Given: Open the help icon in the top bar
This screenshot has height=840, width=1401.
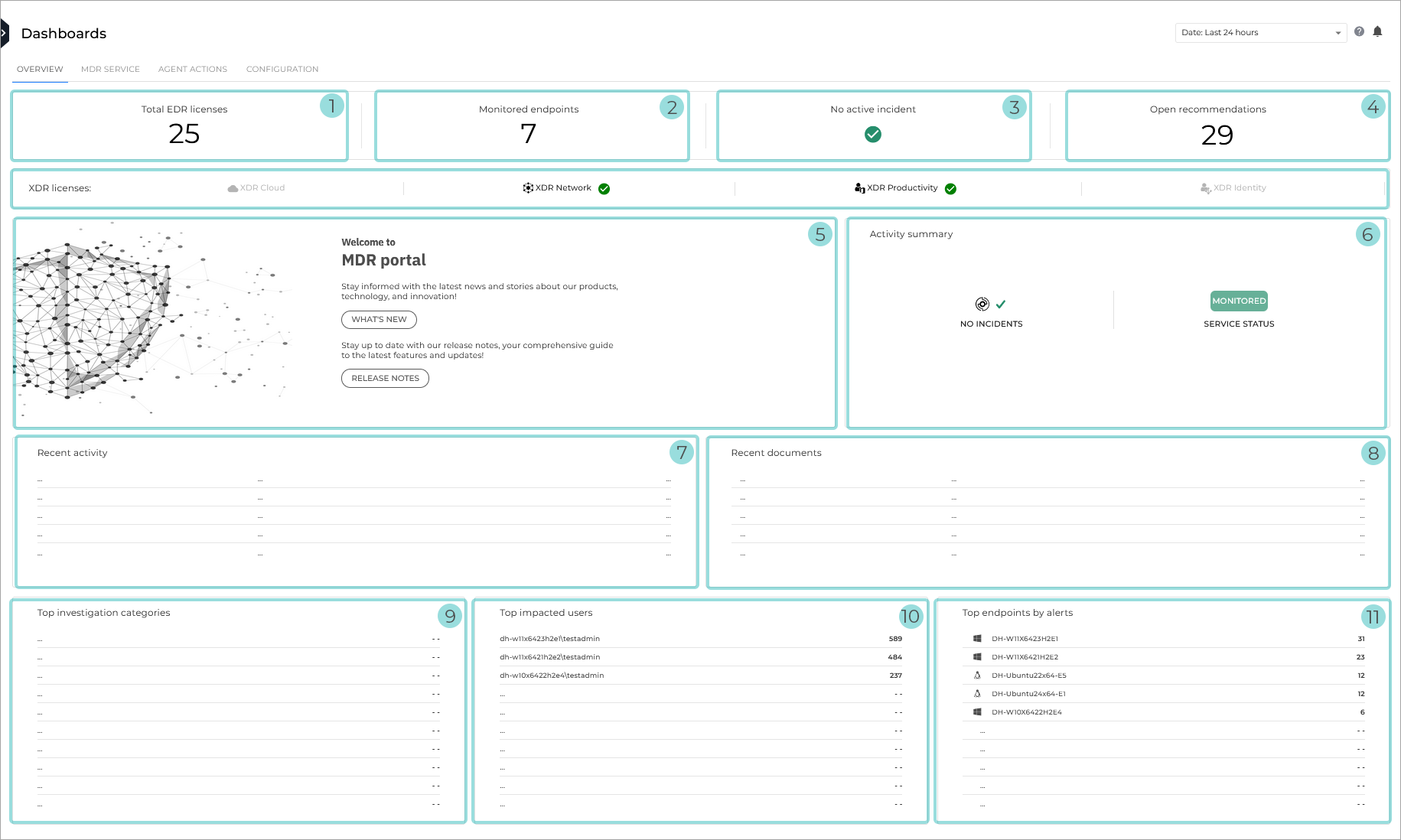Looking at the screenshot, I should click(x=1359, y=31).
